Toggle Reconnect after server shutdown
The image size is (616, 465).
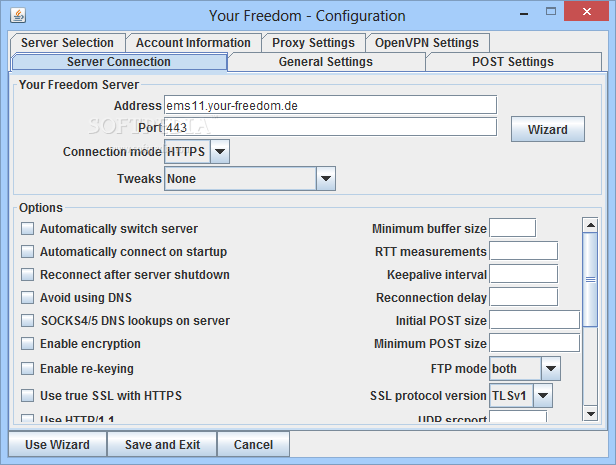click(28, 275)
